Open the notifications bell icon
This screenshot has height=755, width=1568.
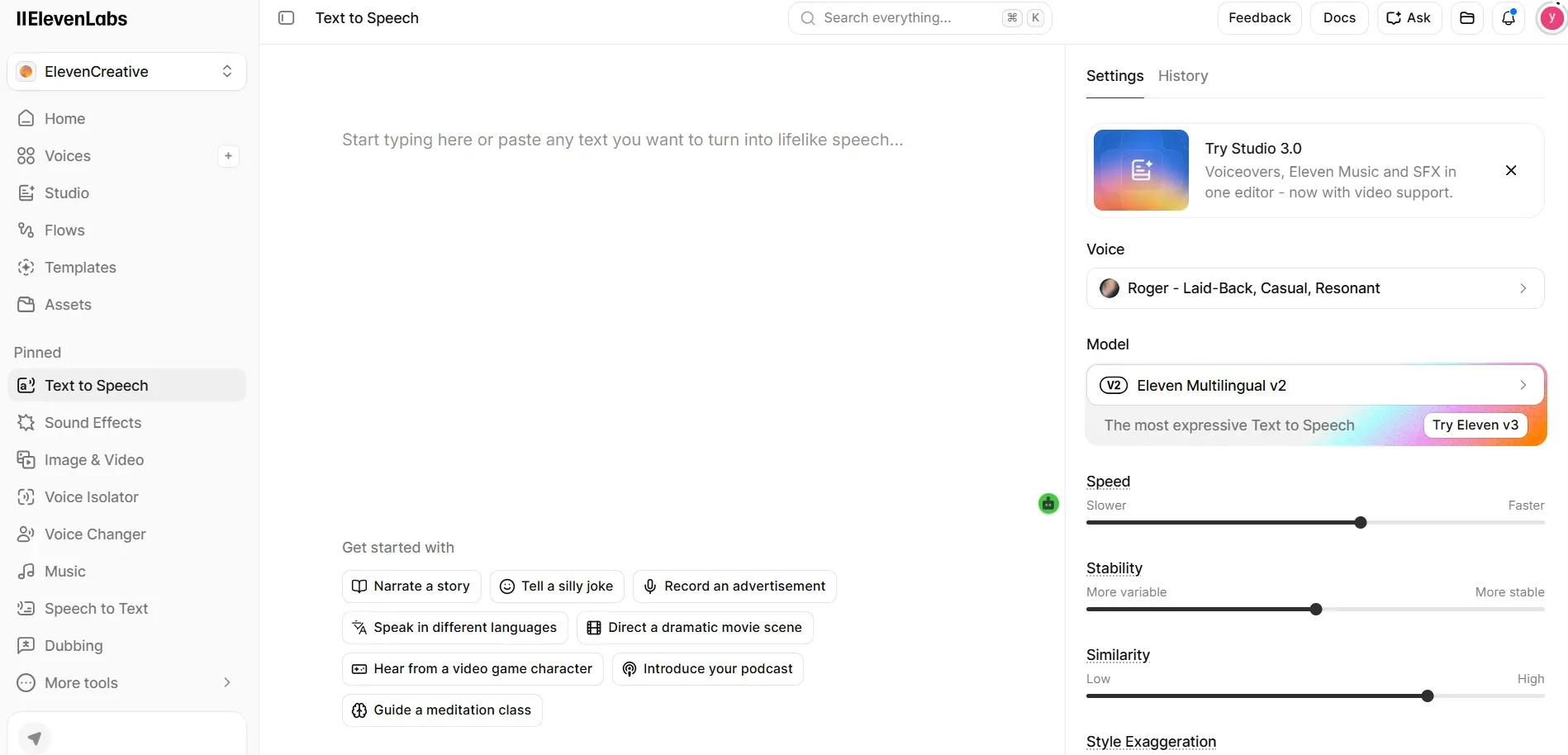tap(1509, 18)
